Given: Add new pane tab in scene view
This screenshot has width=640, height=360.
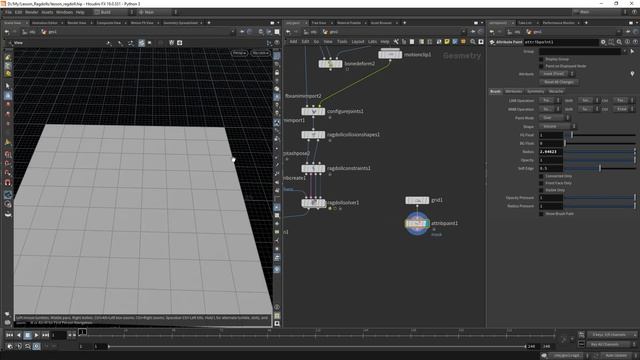Looking at the screenshot, I should 209,23.
